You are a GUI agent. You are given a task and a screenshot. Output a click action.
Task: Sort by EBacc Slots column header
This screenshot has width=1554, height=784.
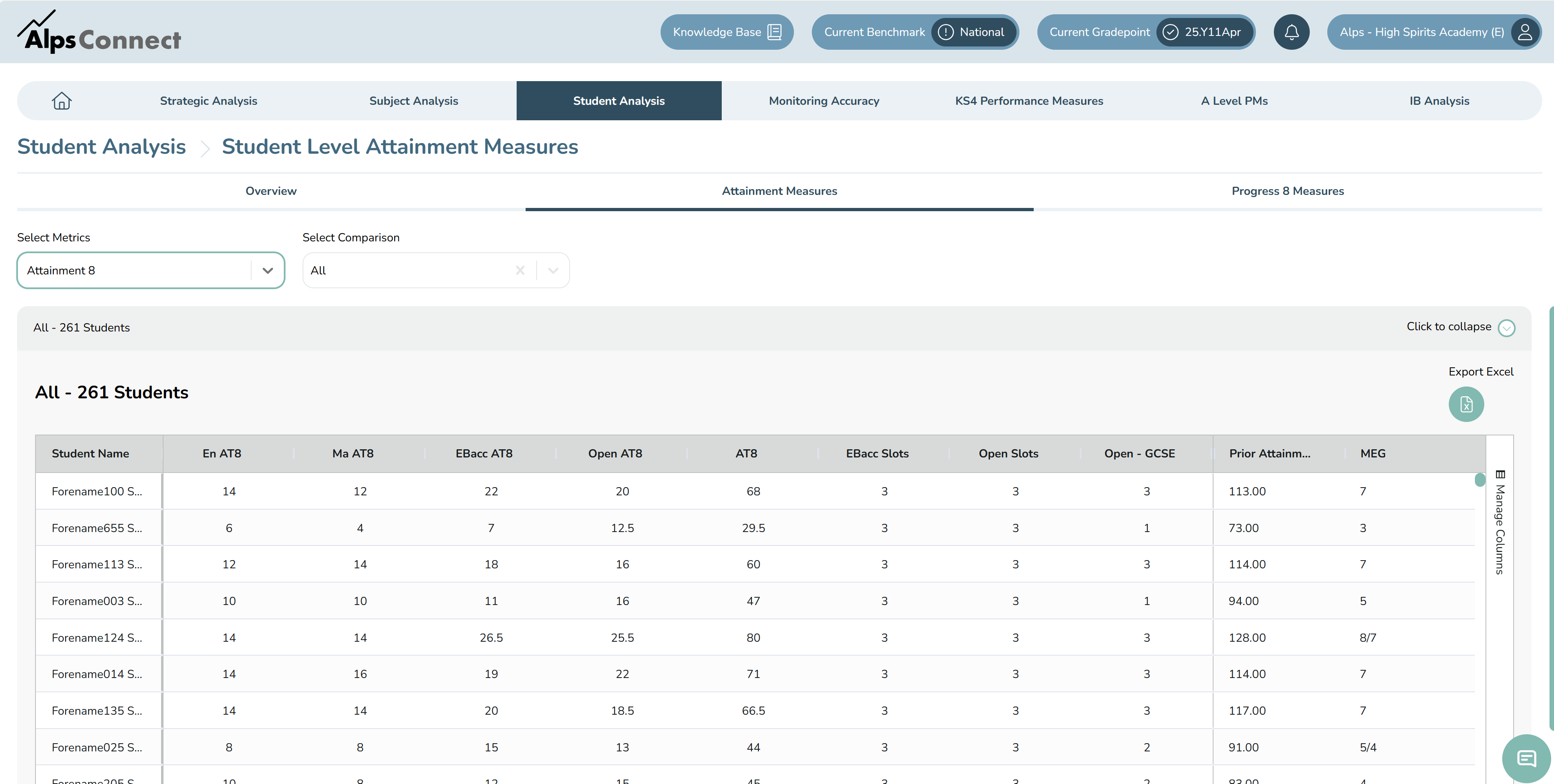877,453
